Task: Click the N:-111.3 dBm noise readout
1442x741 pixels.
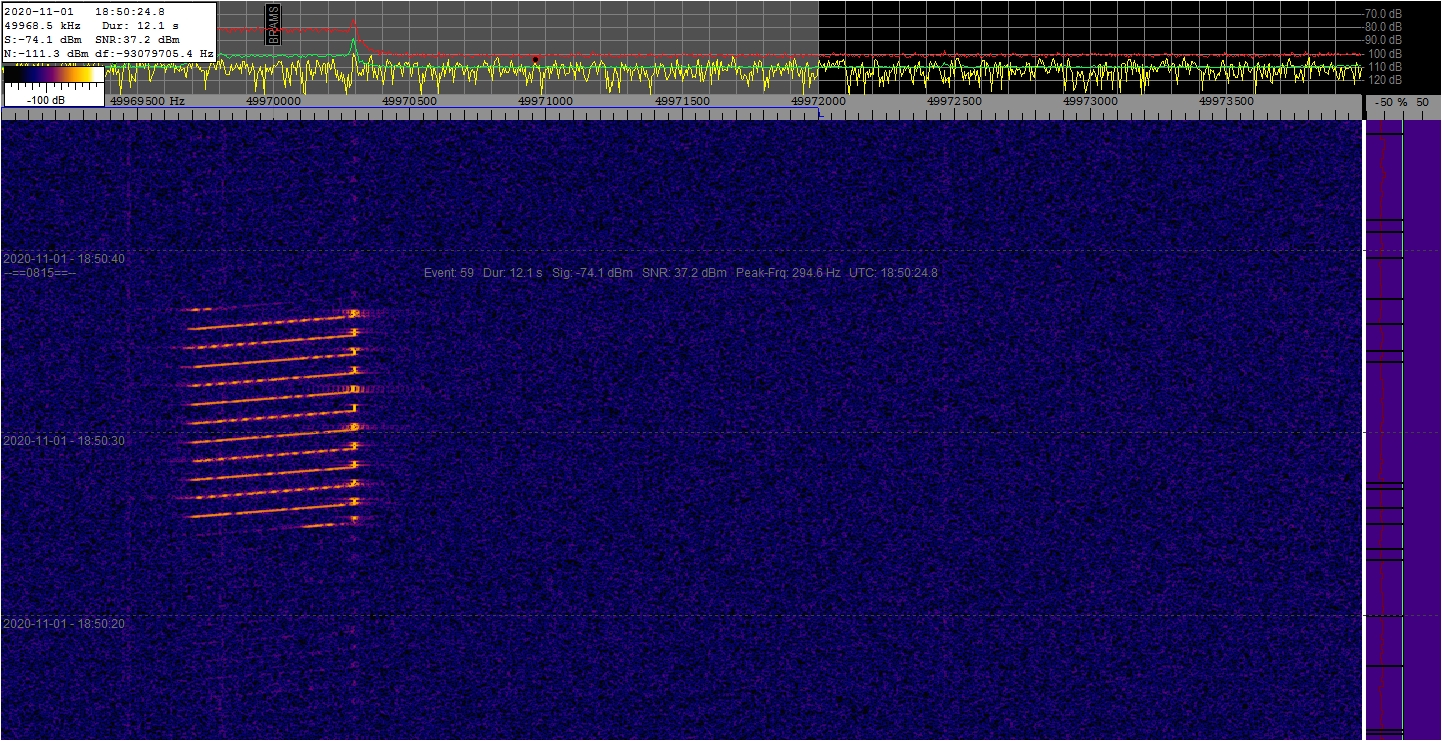Action: click(x=46, y=53)
